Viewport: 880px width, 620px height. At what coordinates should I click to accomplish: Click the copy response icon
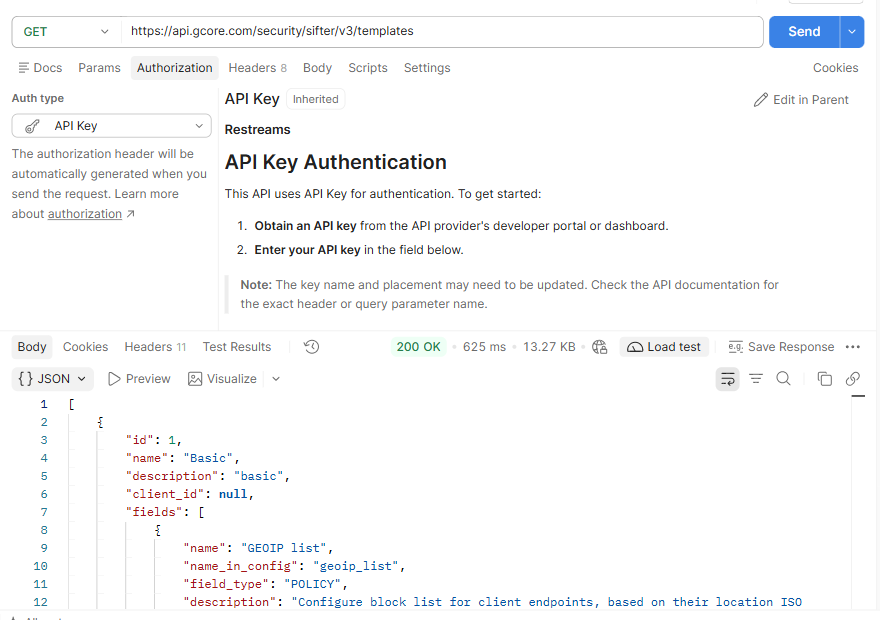tap(824, 379)
